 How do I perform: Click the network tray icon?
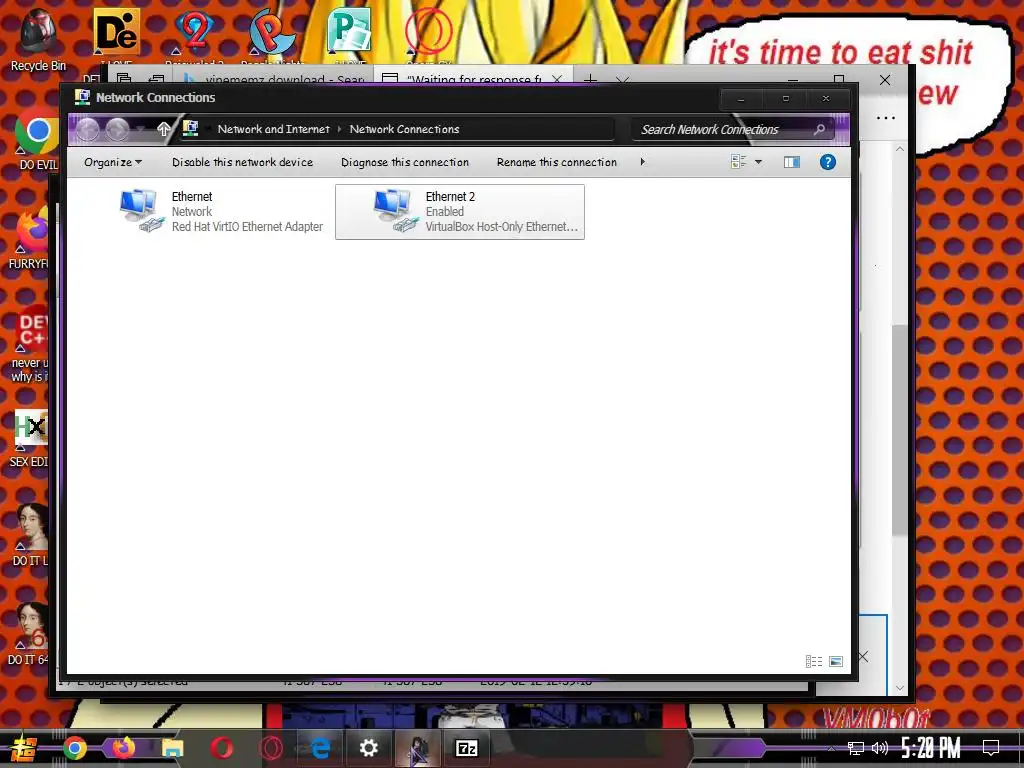point(856,748)
